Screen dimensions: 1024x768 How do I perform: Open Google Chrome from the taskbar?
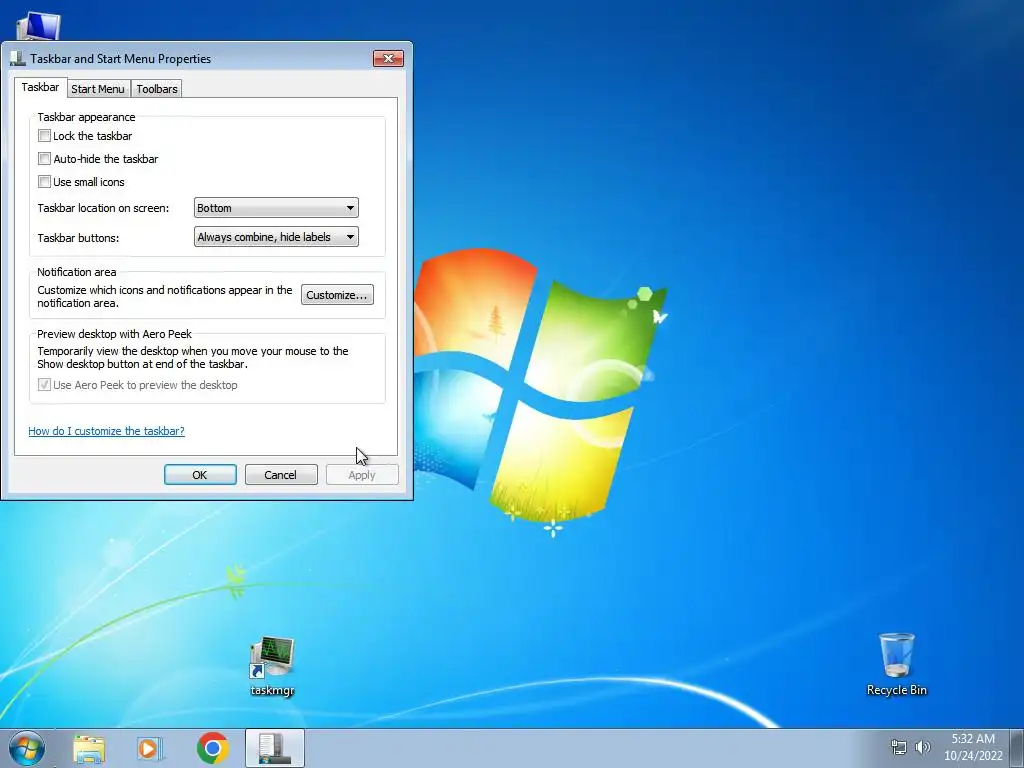pyautogui.click(x=212, y=748)
